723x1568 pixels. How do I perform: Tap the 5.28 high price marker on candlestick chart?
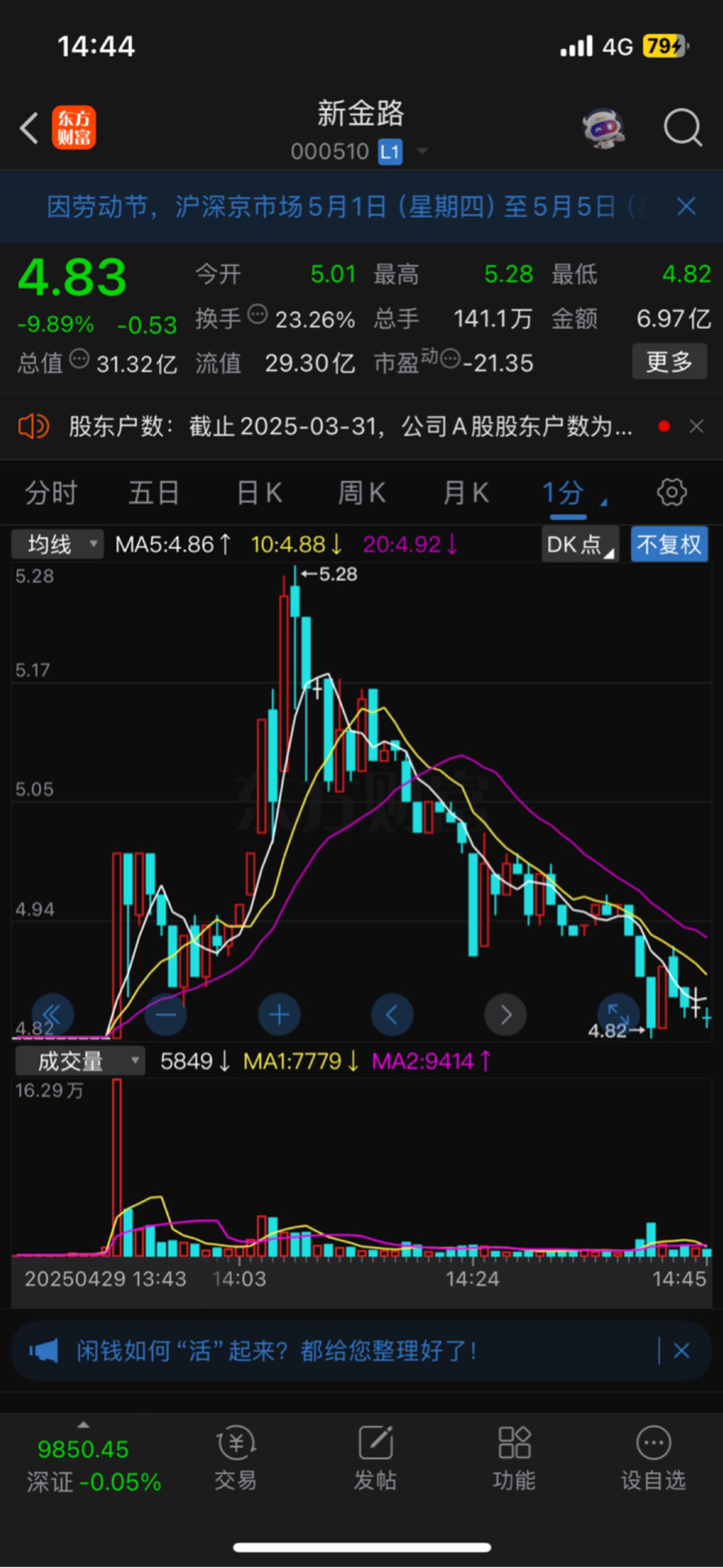point(329,574)
